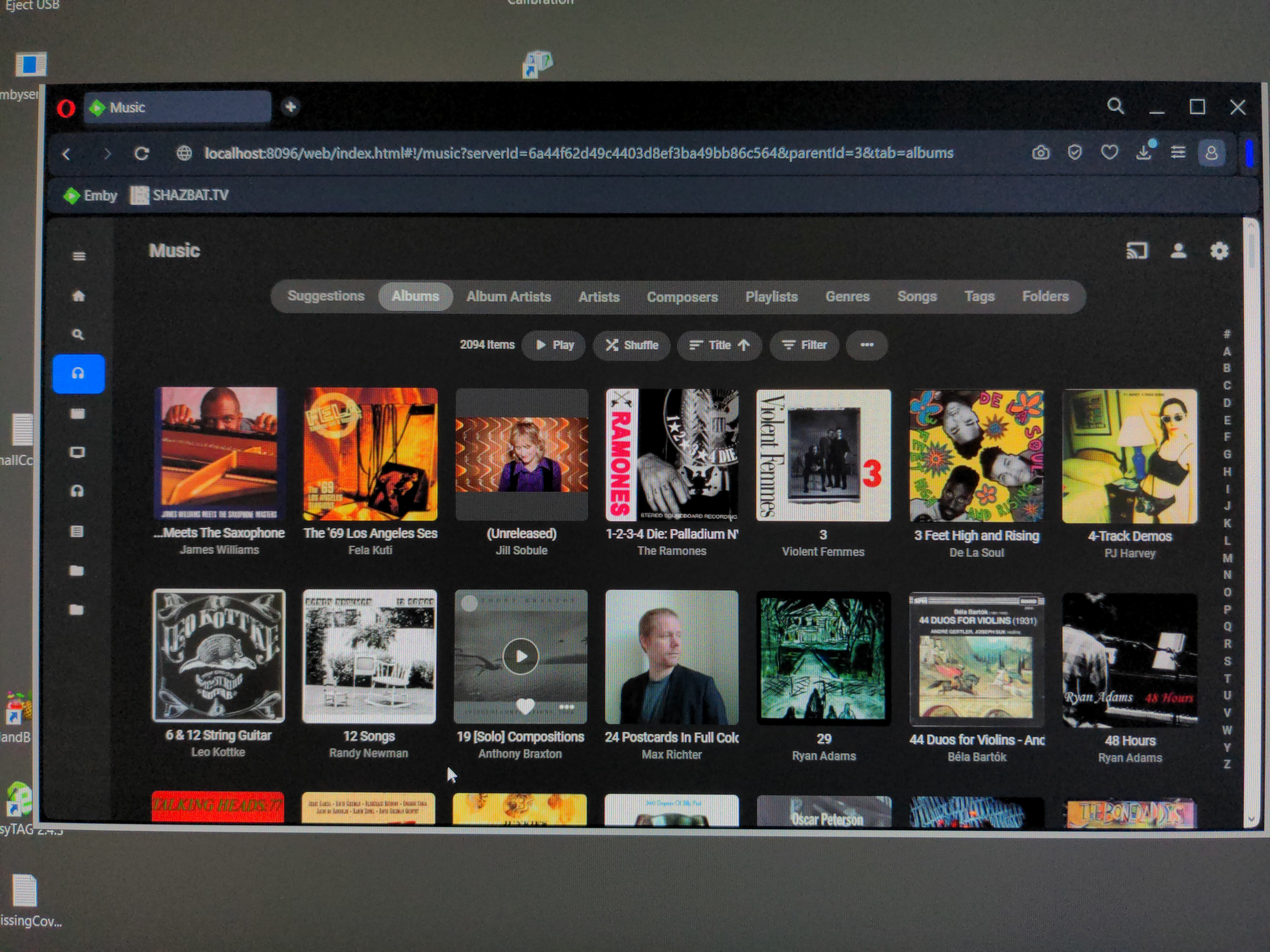The height and width of the screenshot is (952, 1270).
Task: Click the Play all button
Action: [x=553, y=345]
